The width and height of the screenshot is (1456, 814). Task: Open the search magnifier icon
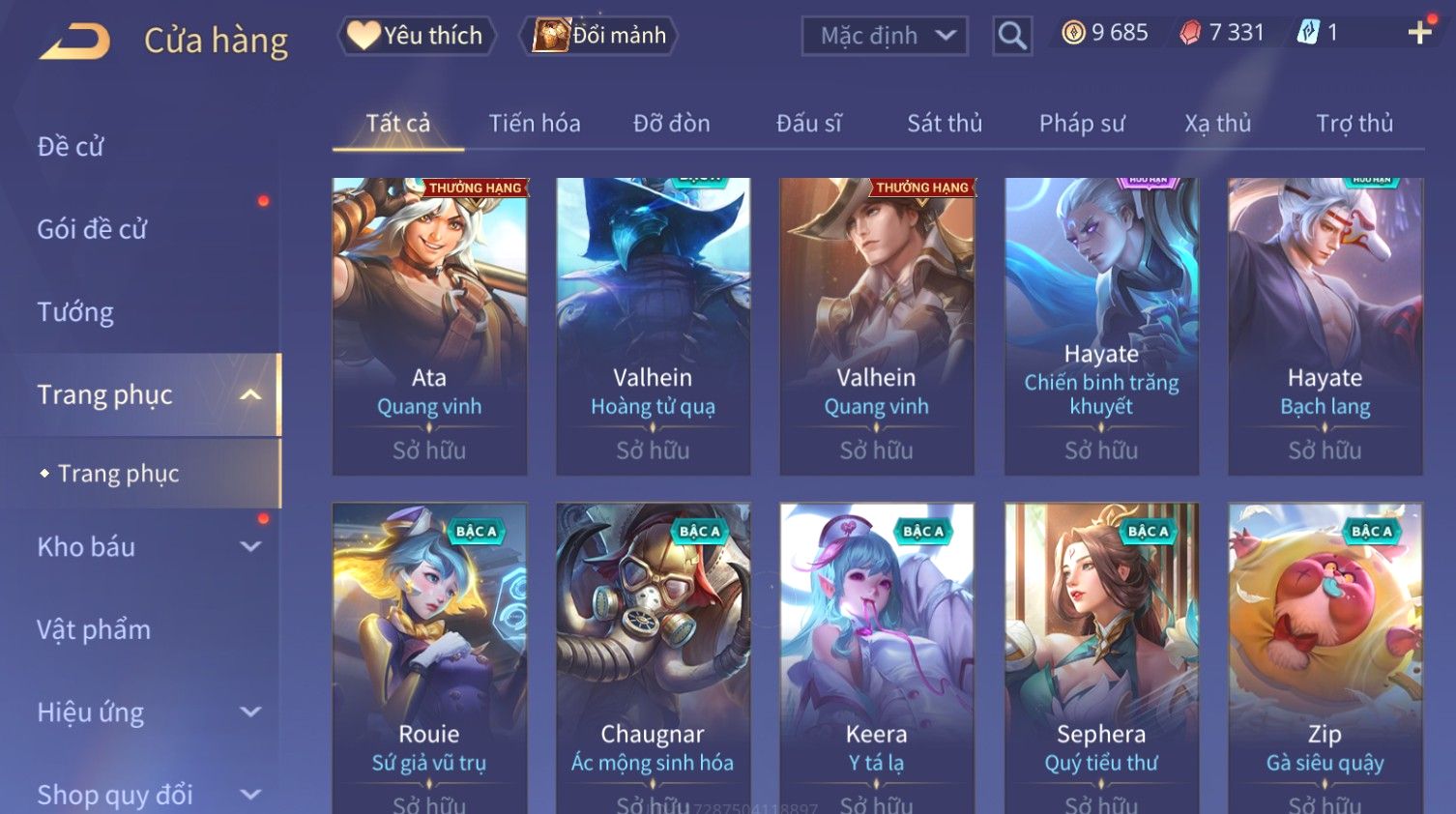coord(1012,36)
